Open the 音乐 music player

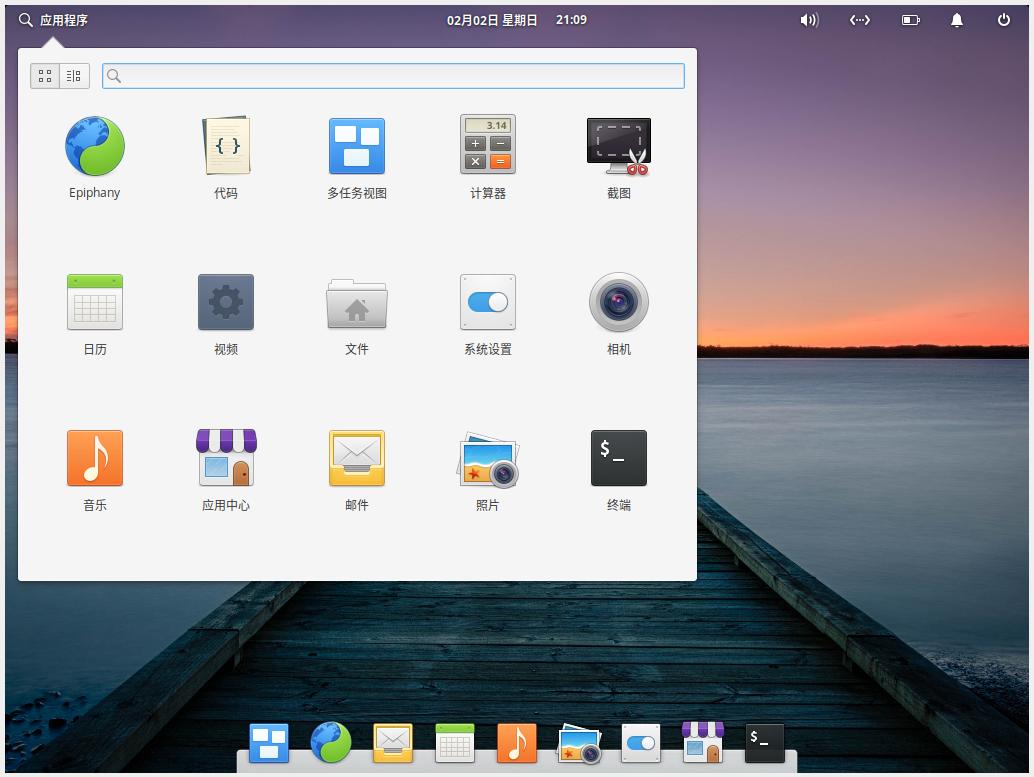94,457
